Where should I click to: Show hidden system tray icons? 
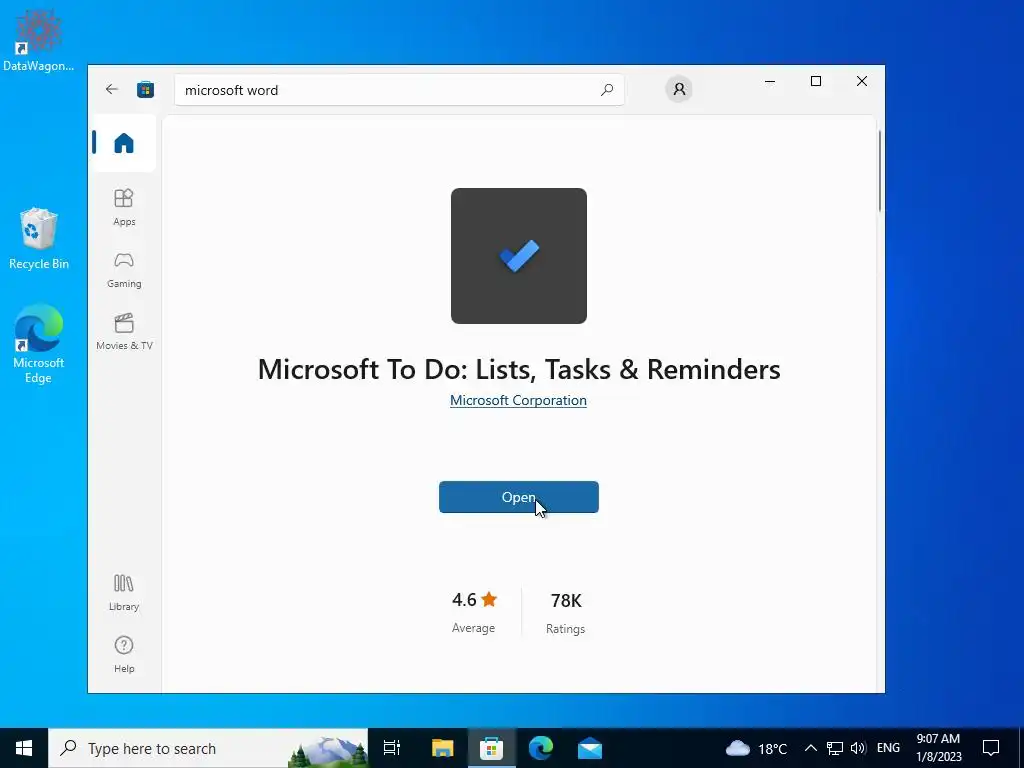(810, 748)
